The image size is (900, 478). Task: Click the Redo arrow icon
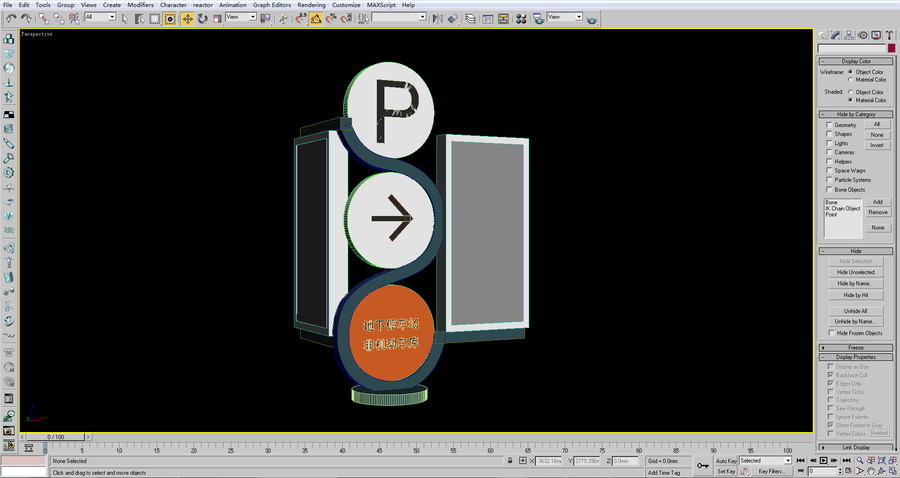tap(26, 18)
